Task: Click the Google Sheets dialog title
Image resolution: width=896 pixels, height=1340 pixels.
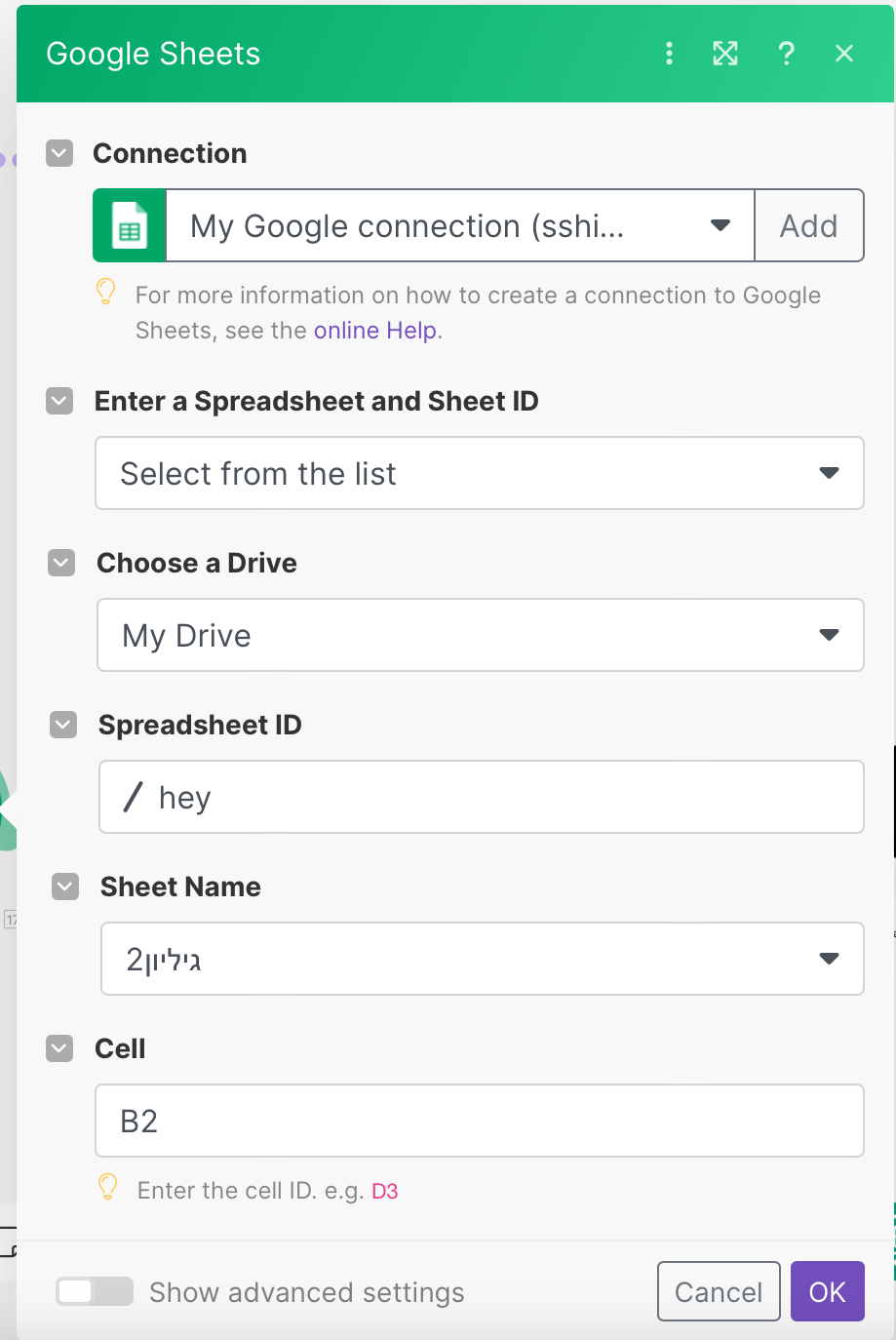Action: [153, 54]
